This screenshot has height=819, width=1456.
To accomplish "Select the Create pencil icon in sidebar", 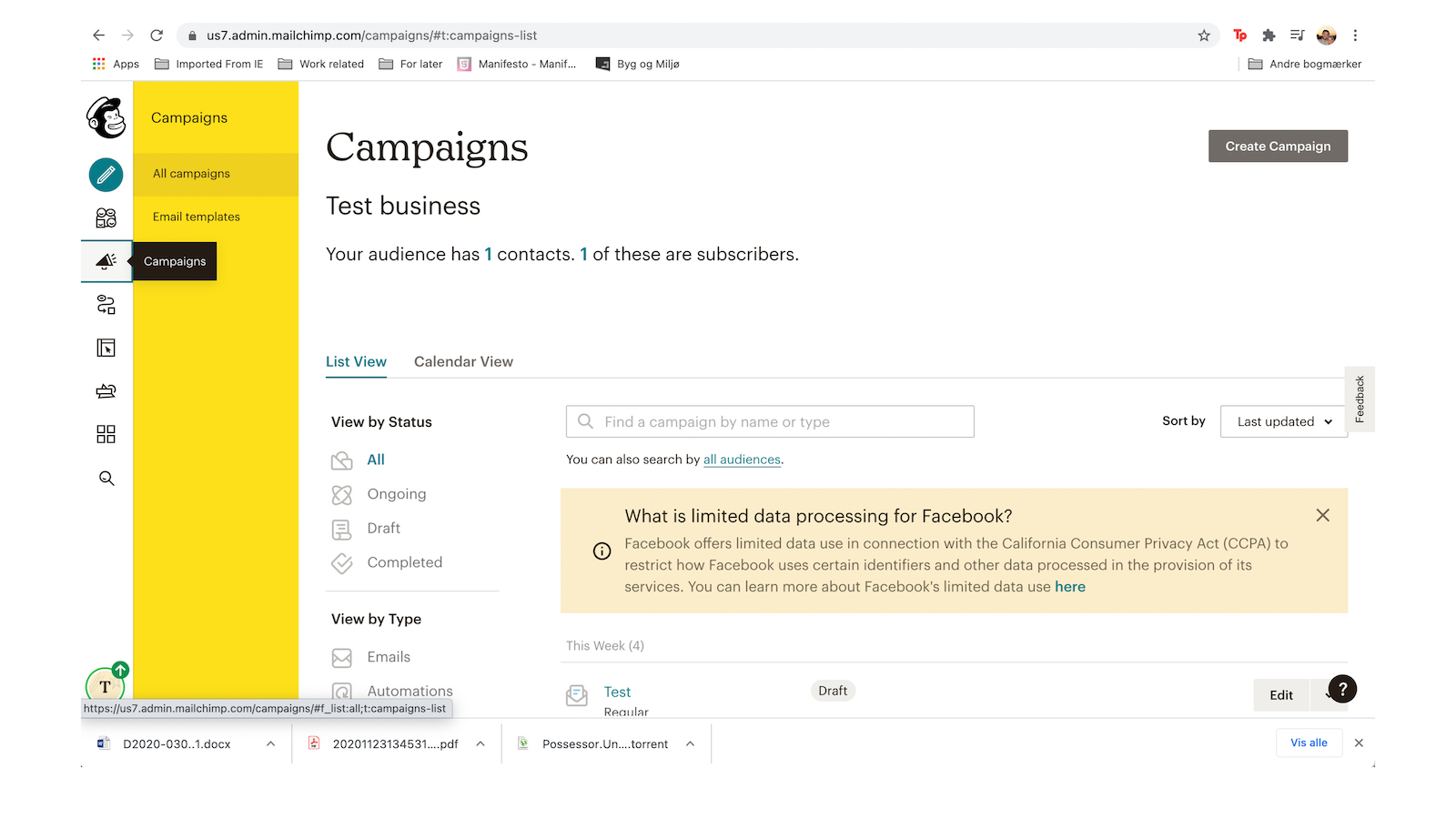I will (105, 175).
